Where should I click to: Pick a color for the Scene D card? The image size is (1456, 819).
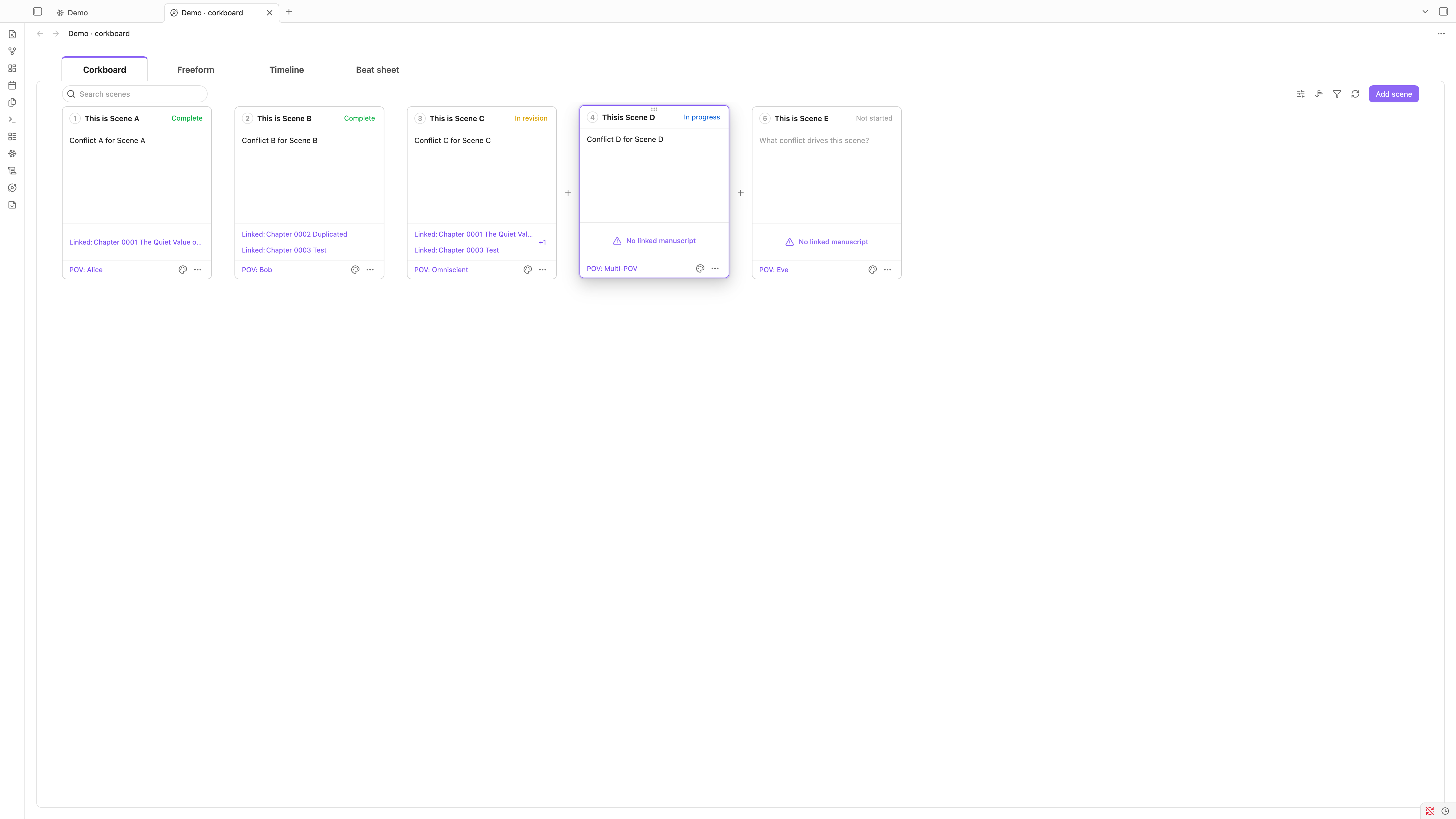pyautogui.click(x=700, y=268)
